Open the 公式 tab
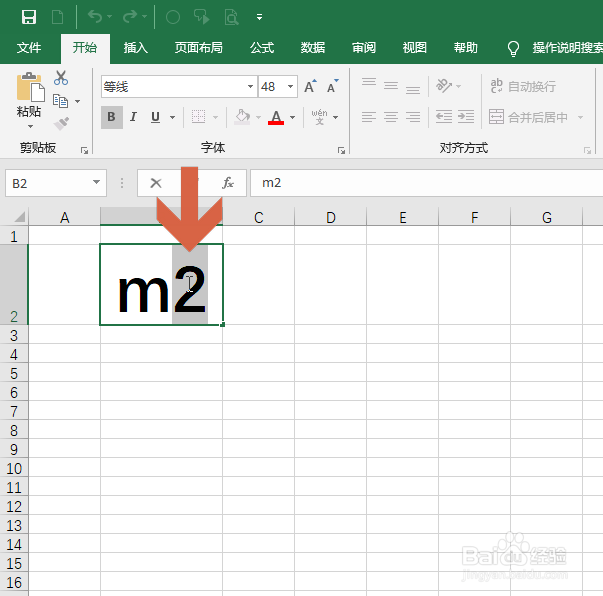Screen dimensions: 603x596 tap(262, 48)
